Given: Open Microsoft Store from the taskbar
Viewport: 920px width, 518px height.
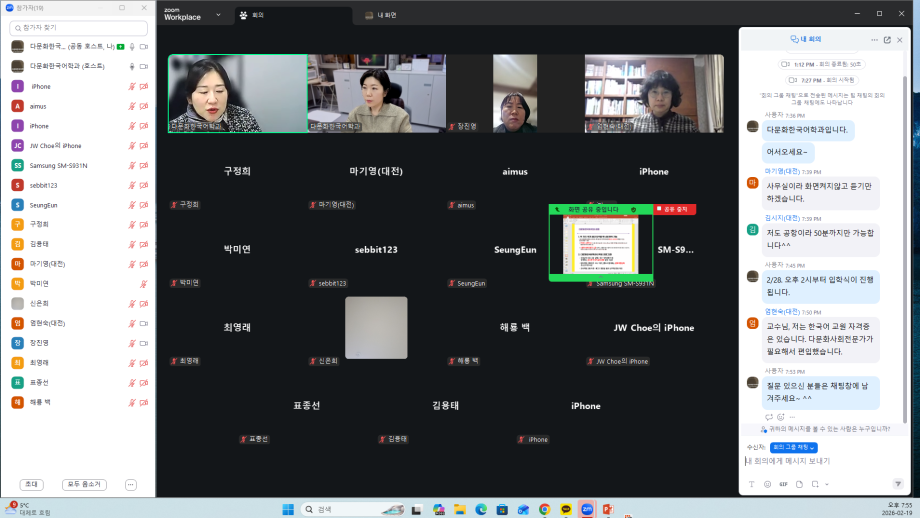Looking at the screenshot, I should click(502, 509).
